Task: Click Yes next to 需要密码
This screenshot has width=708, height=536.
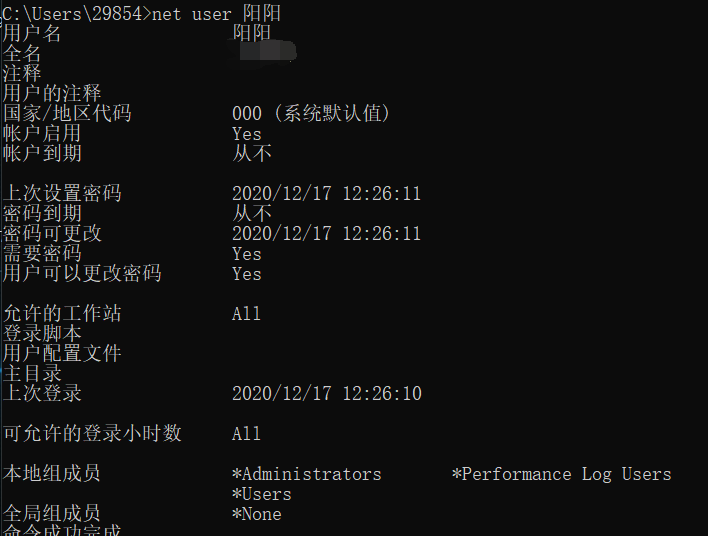Action: (x=247, y=254)
